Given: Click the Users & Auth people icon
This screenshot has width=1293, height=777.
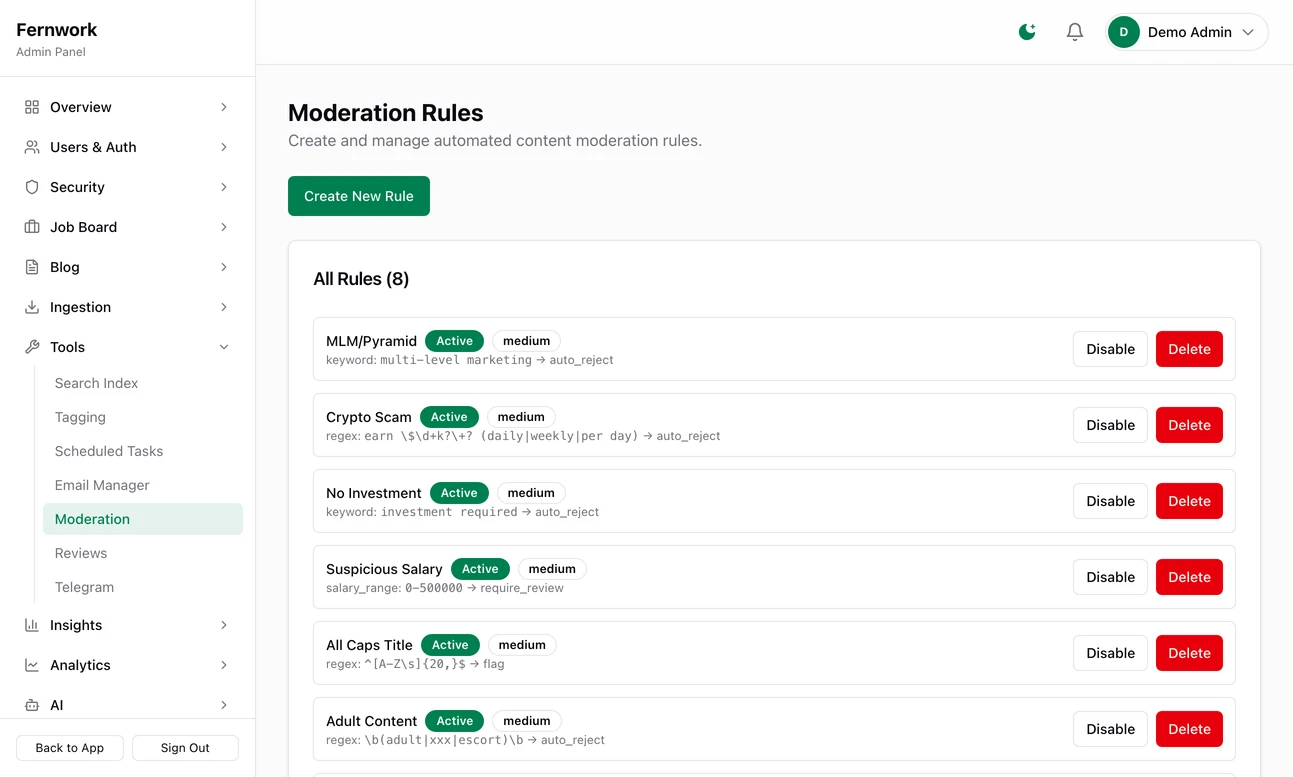Looking at the screenshot, I should point(32,147).
